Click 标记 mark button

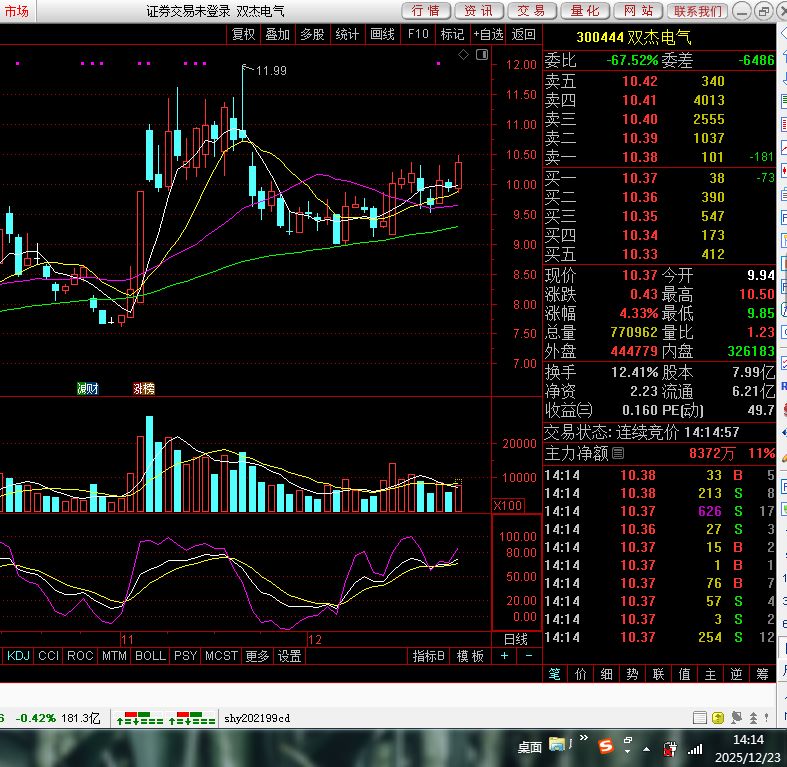tap(452, 34)
